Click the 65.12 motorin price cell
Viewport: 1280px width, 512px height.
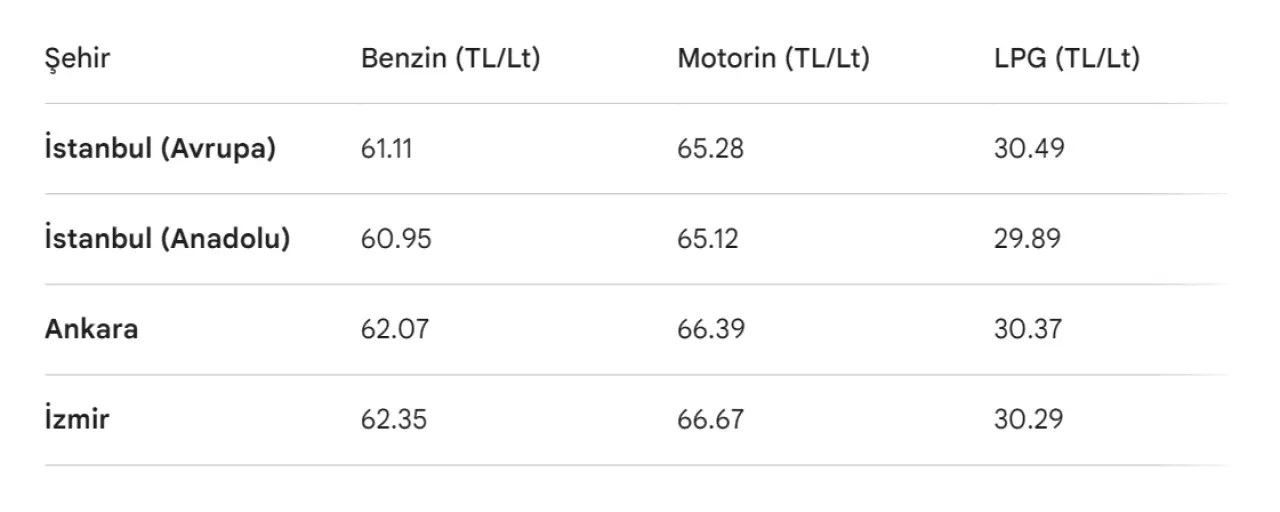[708, 239]
